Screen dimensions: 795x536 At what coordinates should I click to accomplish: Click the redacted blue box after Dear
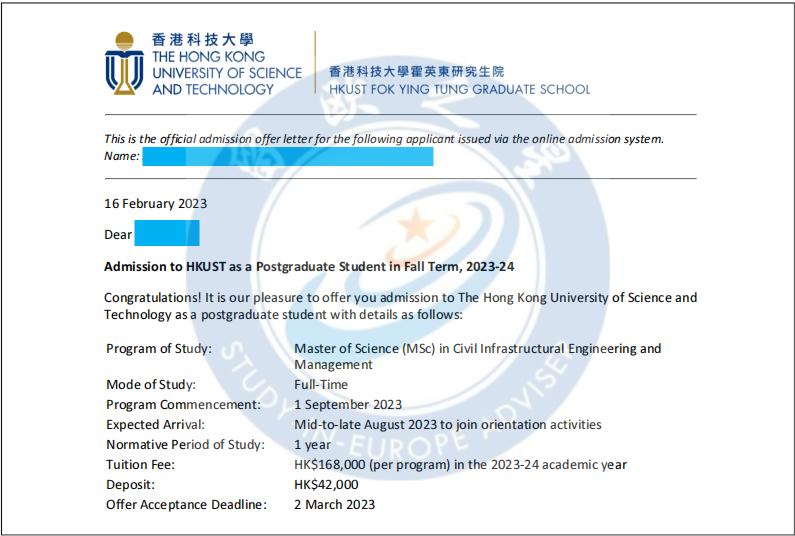point(167,233)
